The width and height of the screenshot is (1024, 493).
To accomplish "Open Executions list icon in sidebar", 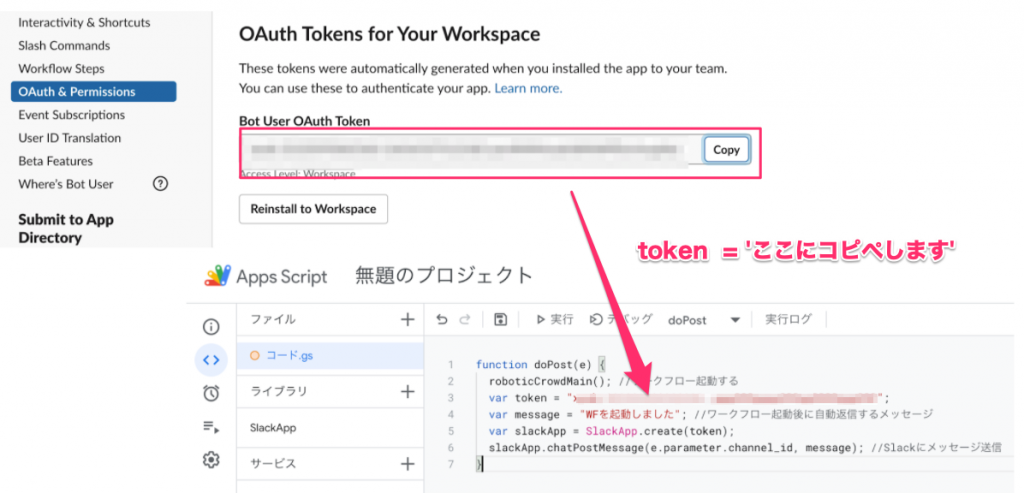I will click(211, 427).
